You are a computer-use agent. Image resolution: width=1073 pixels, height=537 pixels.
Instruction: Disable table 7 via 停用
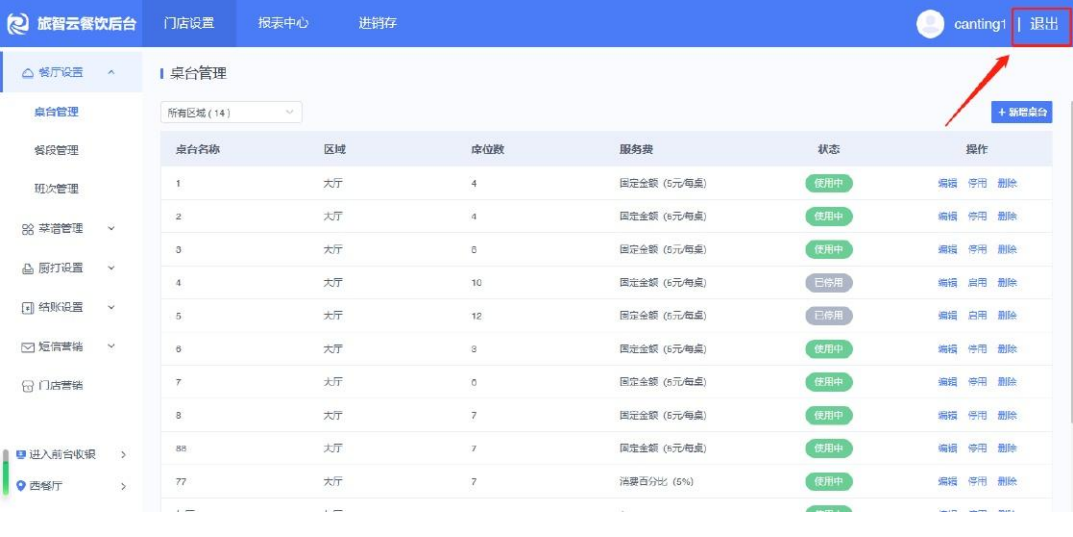point(977,382)
